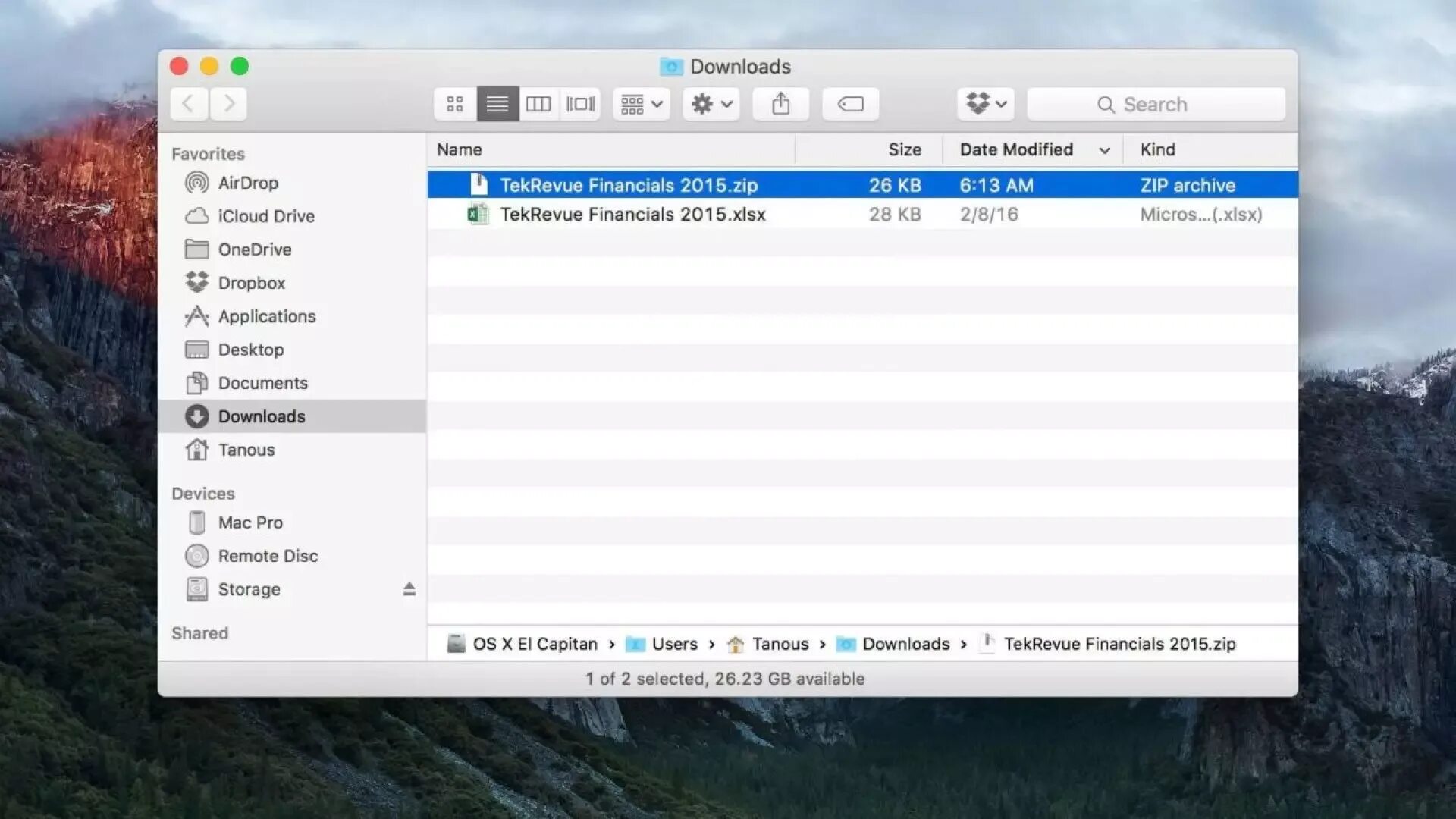Switch to Cover Flow view
Screen dimensions: 1456x819
tap(581, 104)
